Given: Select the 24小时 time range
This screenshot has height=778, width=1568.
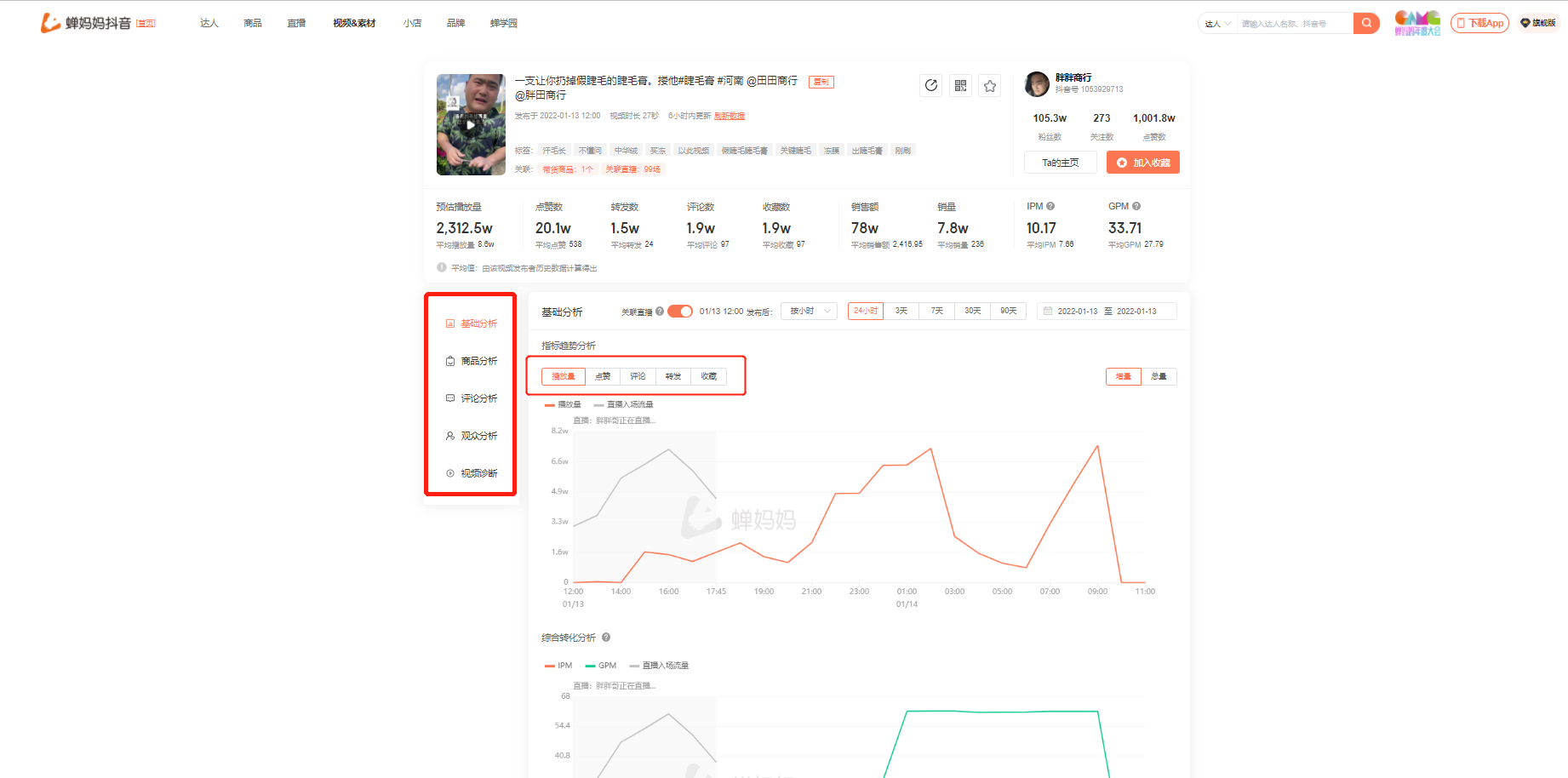Looking at the screenshot, I should 866,312.
